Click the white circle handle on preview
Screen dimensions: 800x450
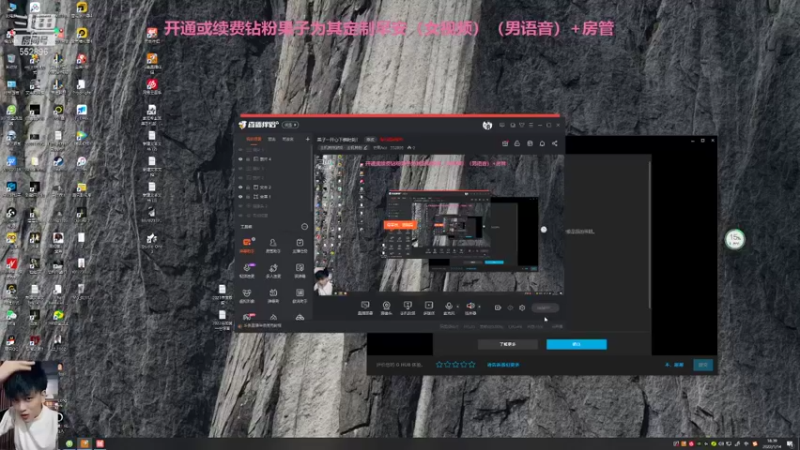(544, 230)
